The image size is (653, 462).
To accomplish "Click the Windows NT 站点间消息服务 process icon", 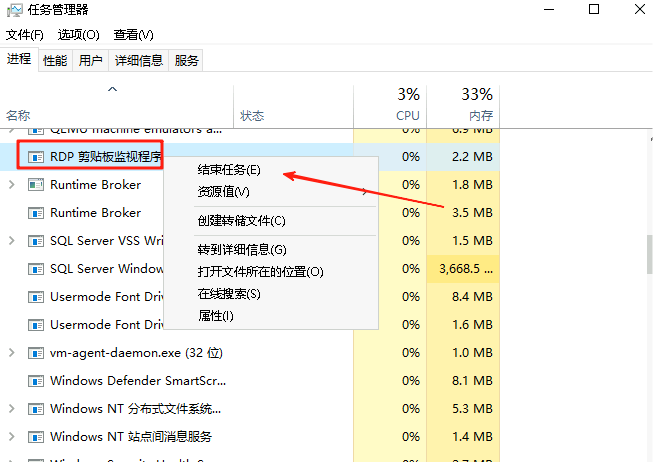I will coord(36,437).
